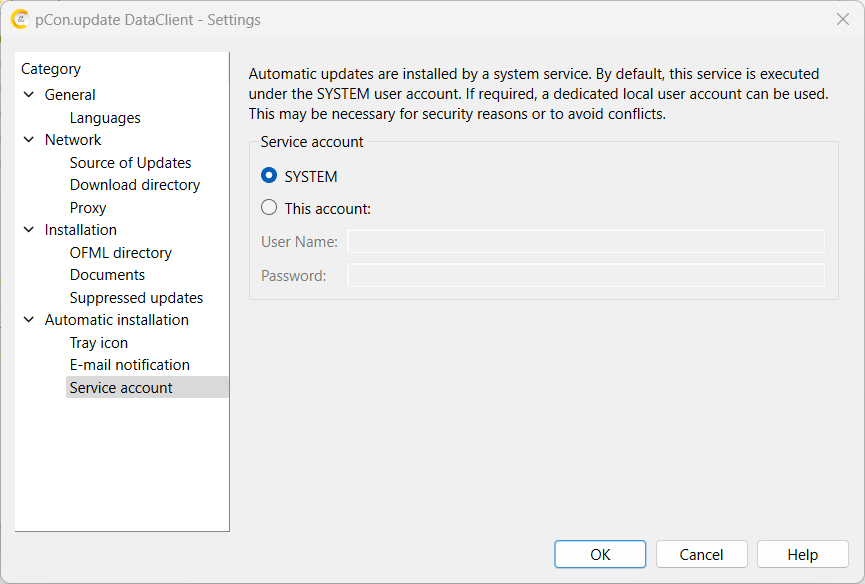865x584 pixels.
Task: Open OFML directory settings
Action: tap(120, 253)
